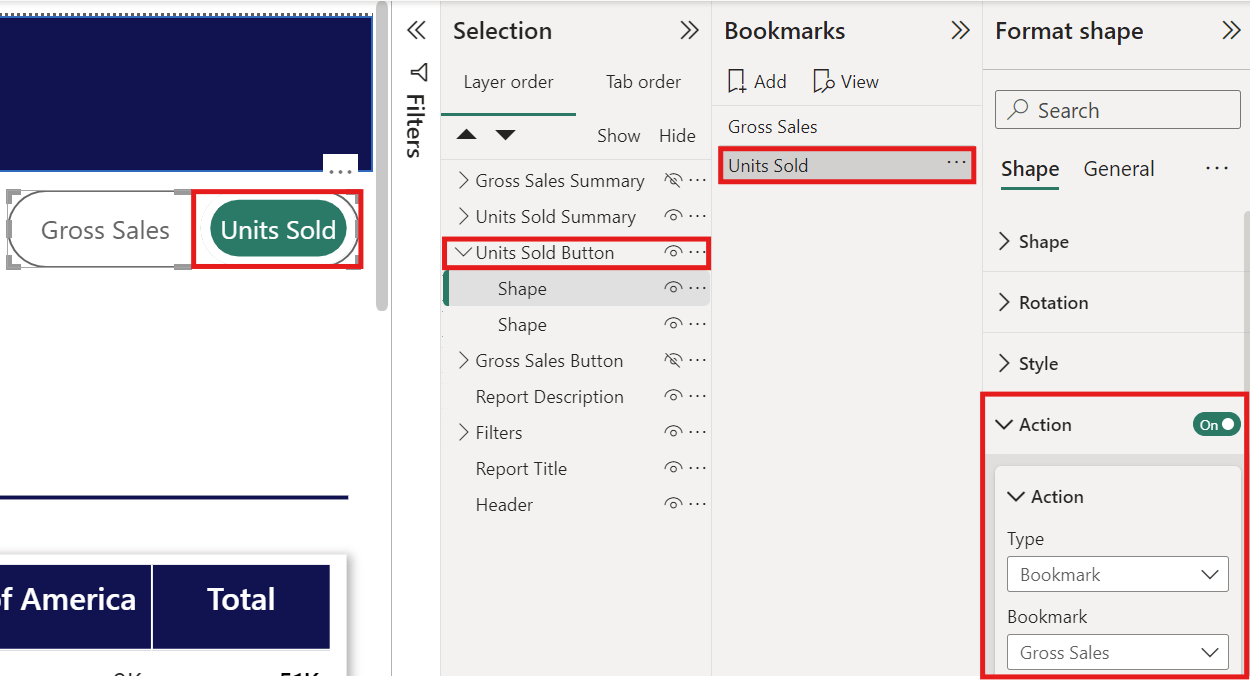Hide the Units Sold Button group
1250x680 pixels.
(x=673, y=253)
